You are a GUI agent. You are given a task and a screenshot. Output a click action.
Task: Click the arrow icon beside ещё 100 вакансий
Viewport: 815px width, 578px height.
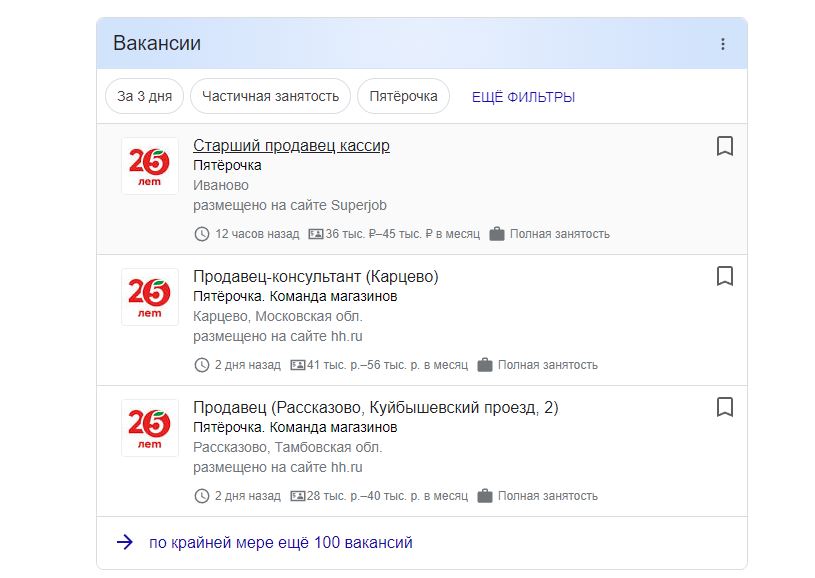(x=125, y=543)
